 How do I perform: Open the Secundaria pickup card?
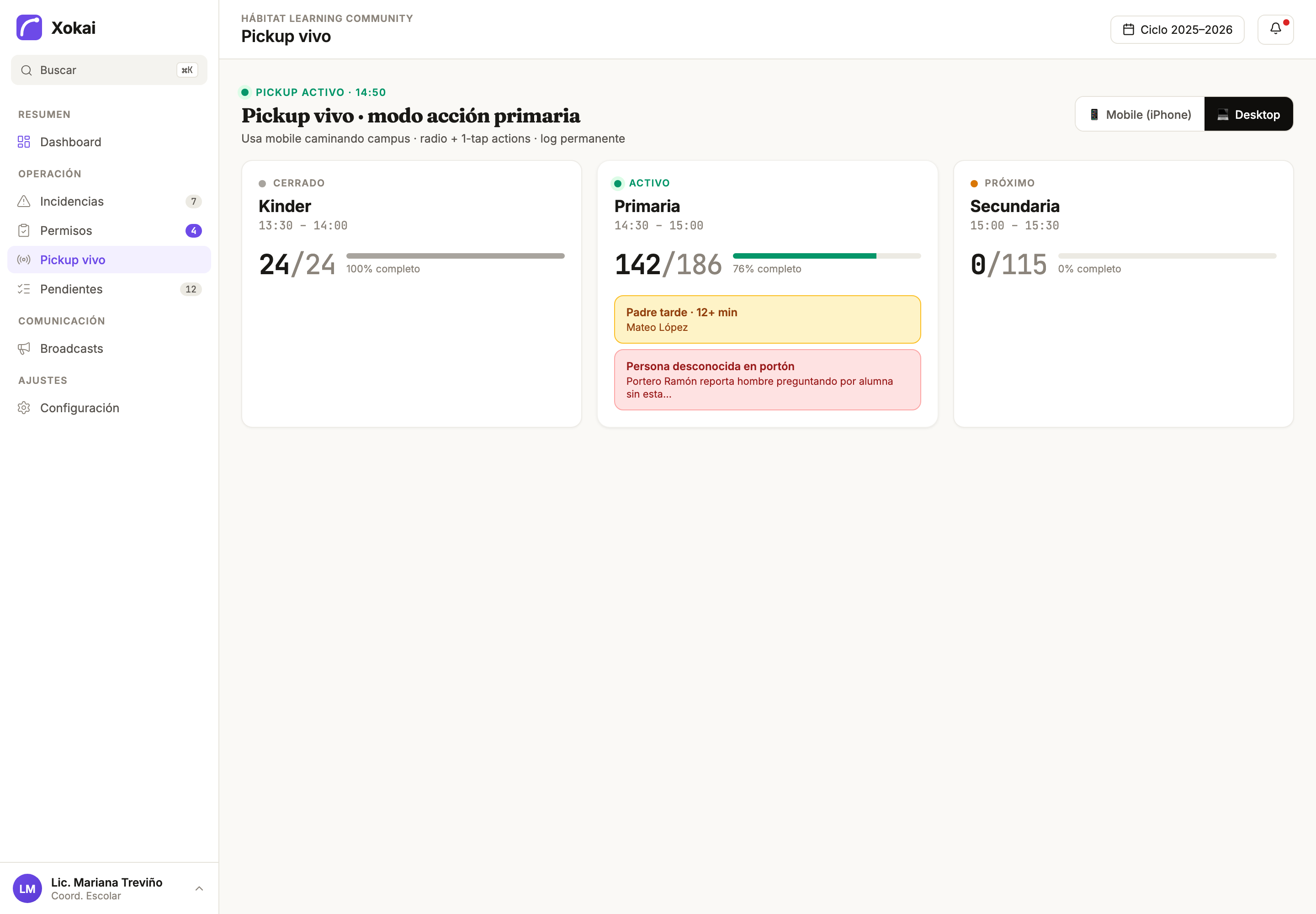(x=1123, y=294)
